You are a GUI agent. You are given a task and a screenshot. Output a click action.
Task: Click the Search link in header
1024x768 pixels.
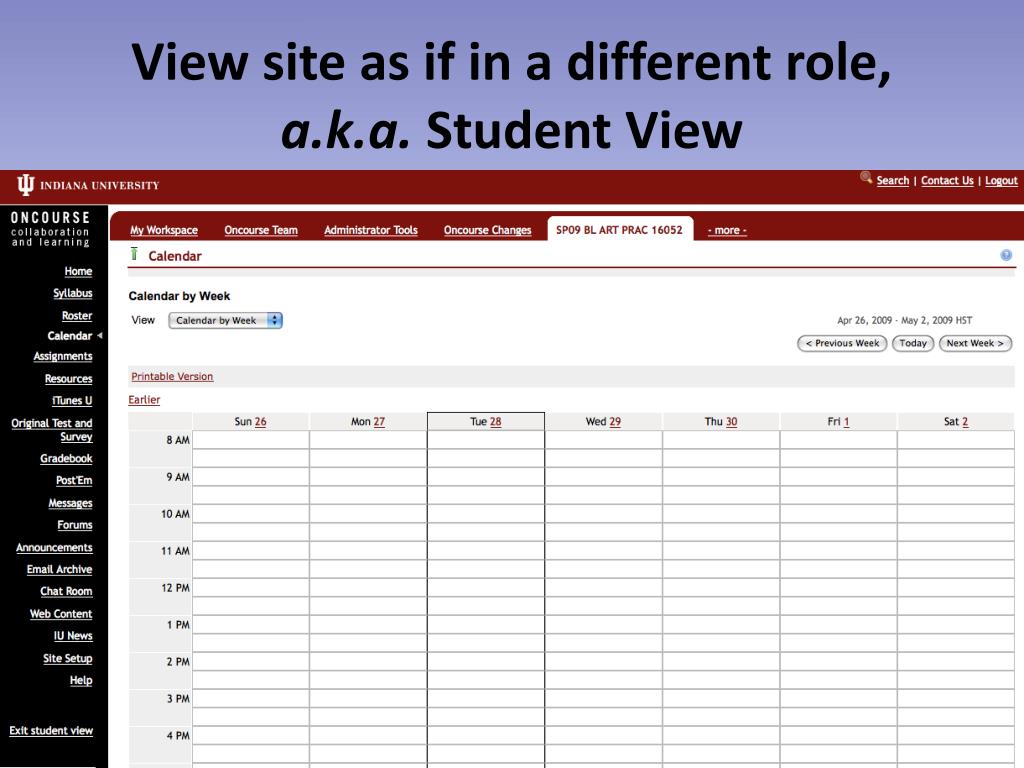point(892,180)
